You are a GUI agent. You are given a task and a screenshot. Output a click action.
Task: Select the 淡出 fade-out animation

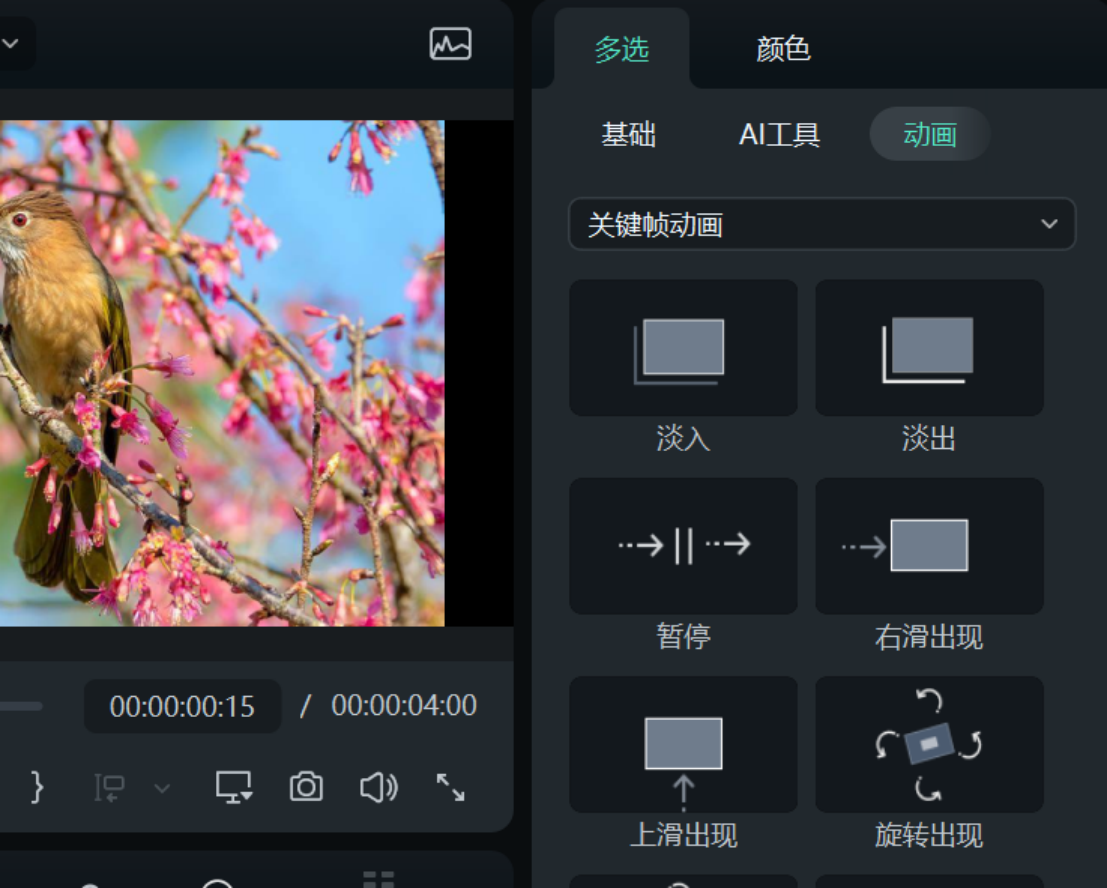929,347
